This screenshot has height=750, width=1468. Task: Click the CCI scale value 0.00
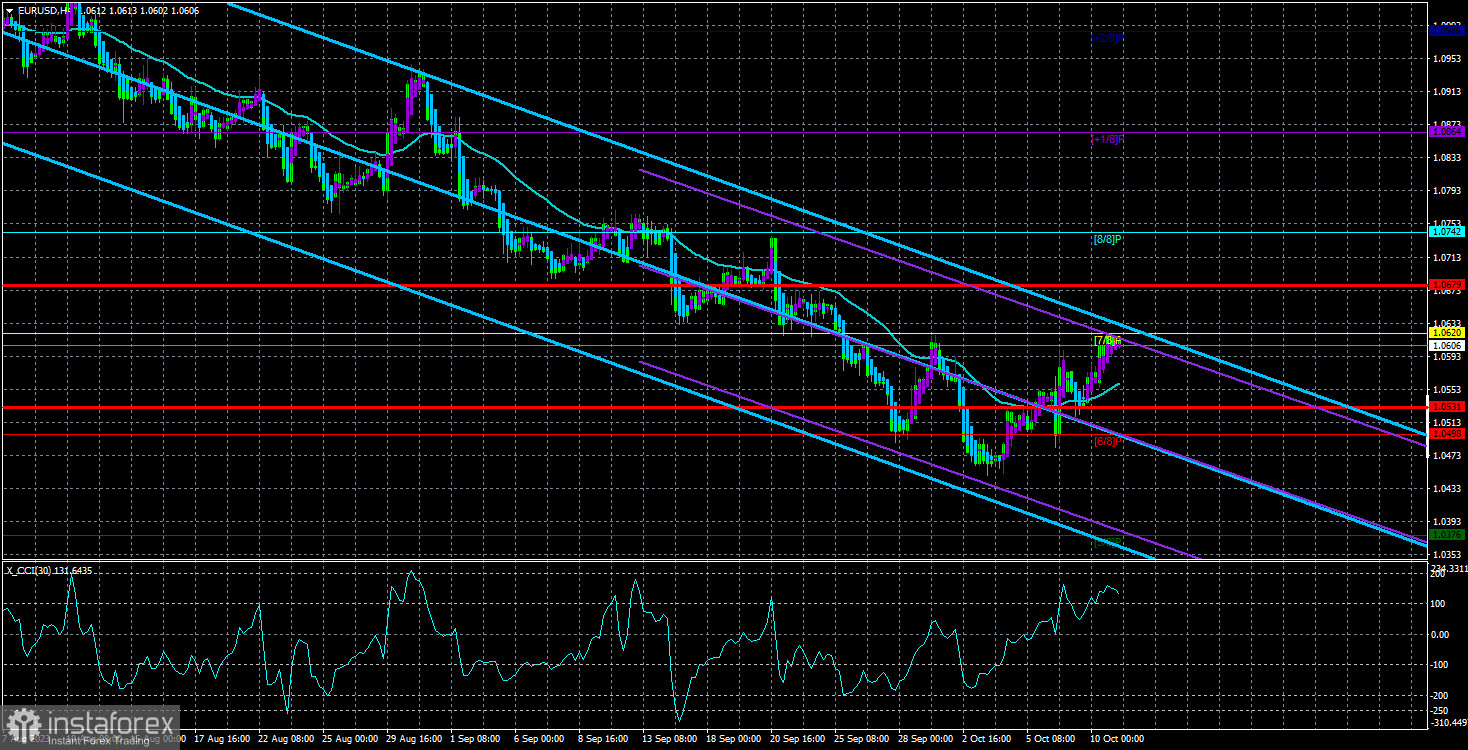[x=1440, y=634]
